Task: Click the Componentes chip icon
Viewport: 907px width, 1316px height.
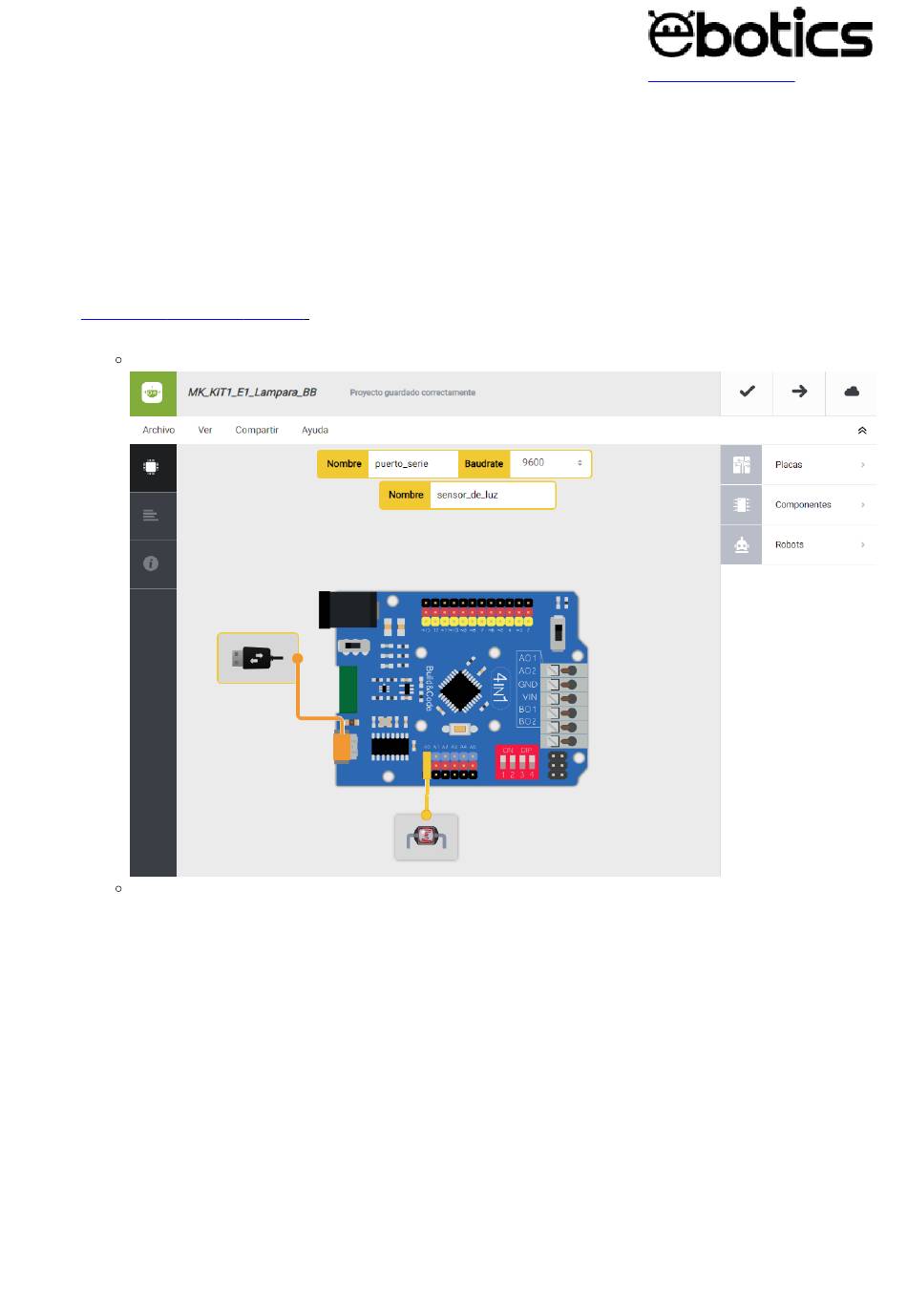Action: [x=742, y=505]
